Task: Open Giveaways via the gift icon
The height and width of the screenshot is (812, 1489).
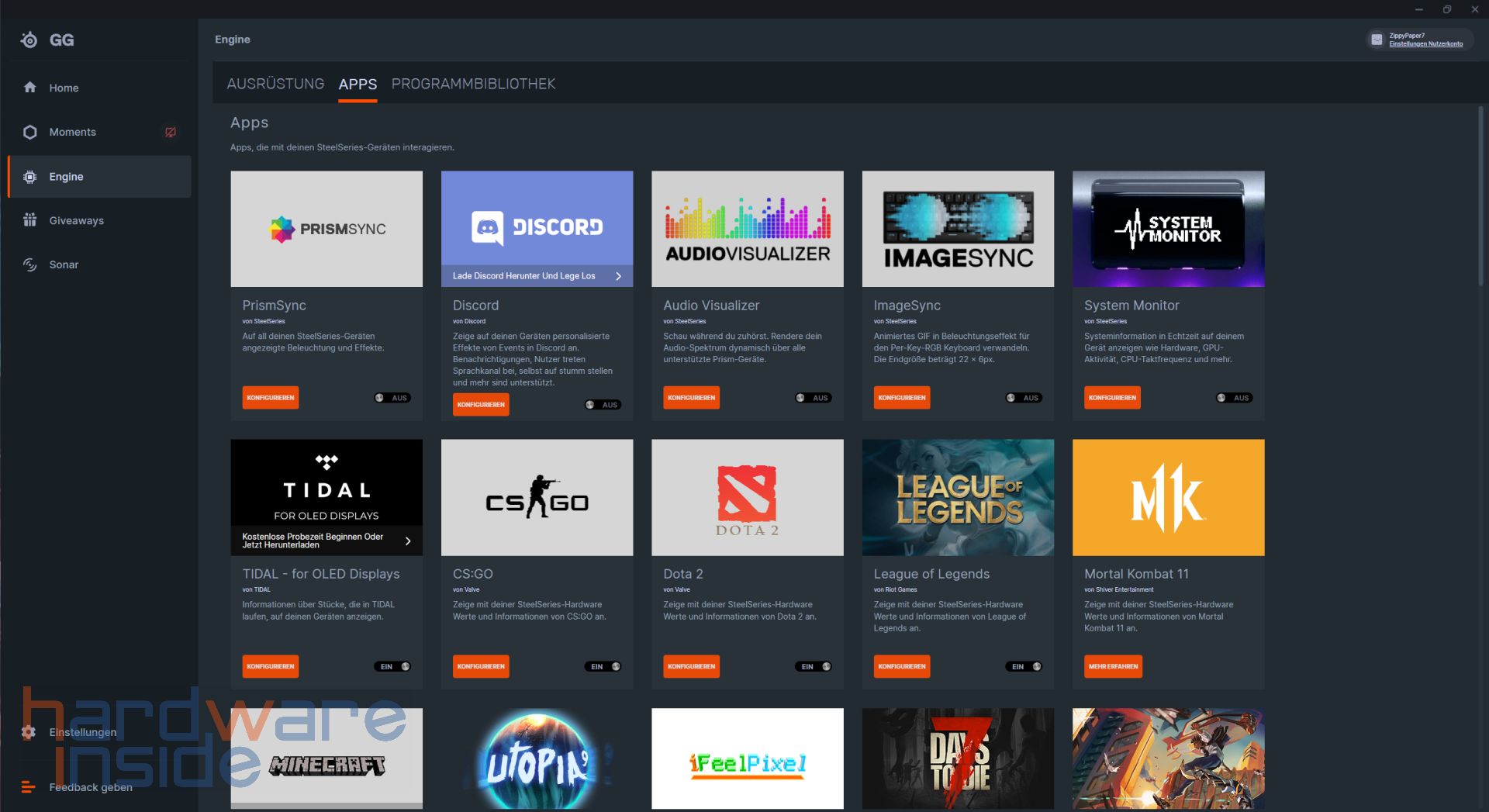Action: coord(30,220)
